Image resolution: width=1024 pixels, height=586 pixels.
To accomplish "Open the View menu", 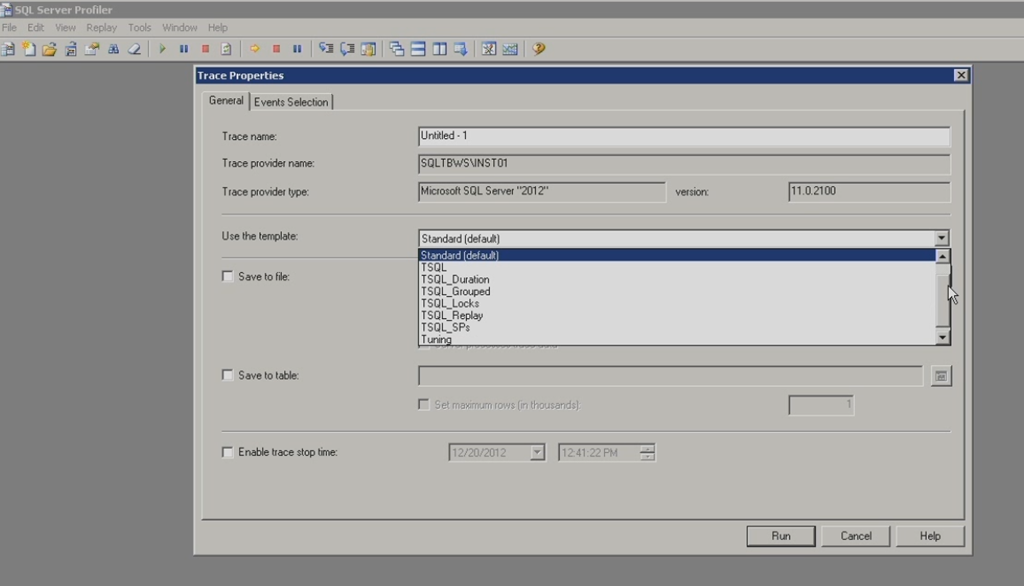I will pyautogui.click(x=65, y=27).
